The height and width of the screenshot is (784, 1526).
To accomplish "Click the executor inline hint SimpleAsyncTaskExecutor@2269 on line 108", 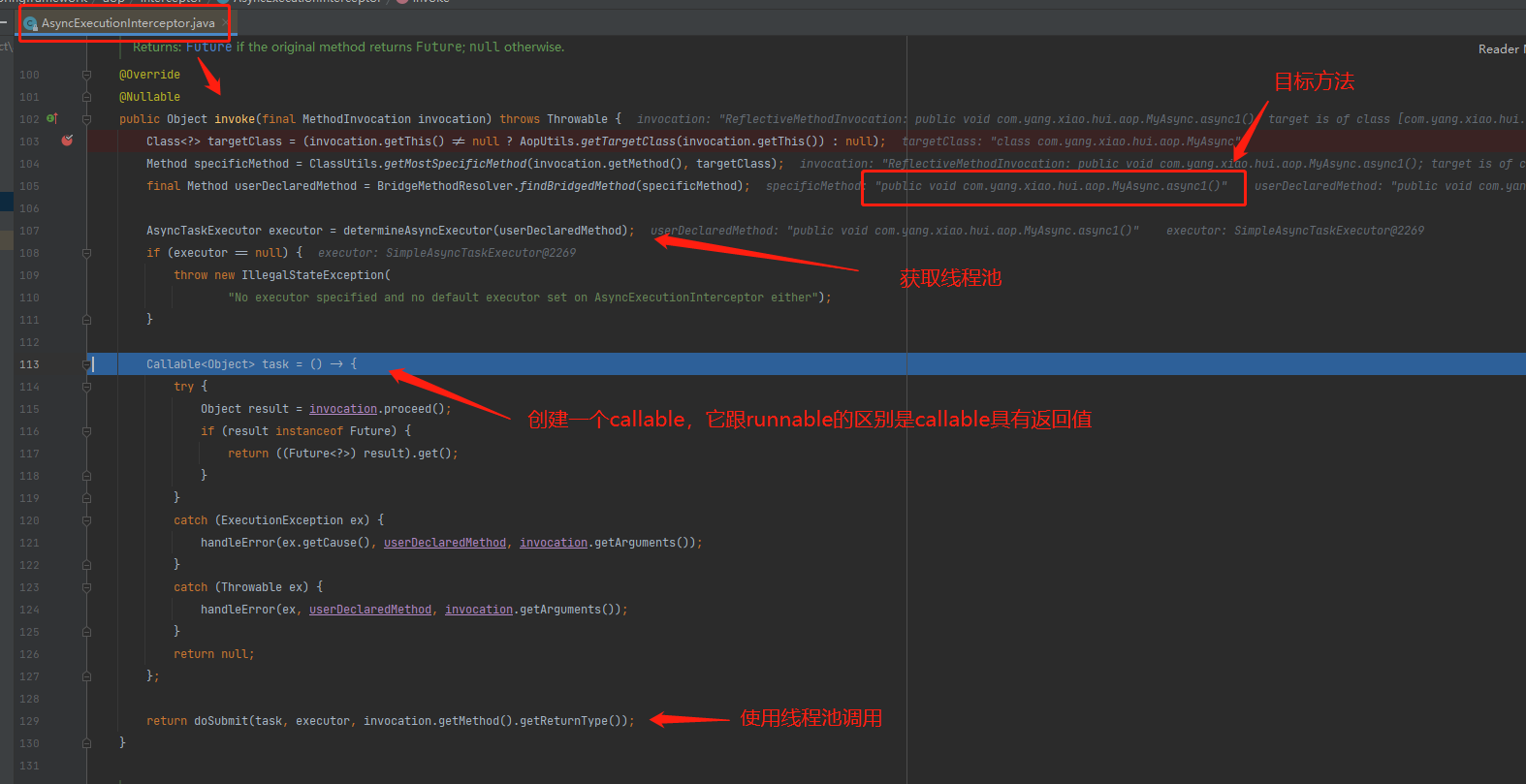I will pyautogui.click(x=447, y=253).
